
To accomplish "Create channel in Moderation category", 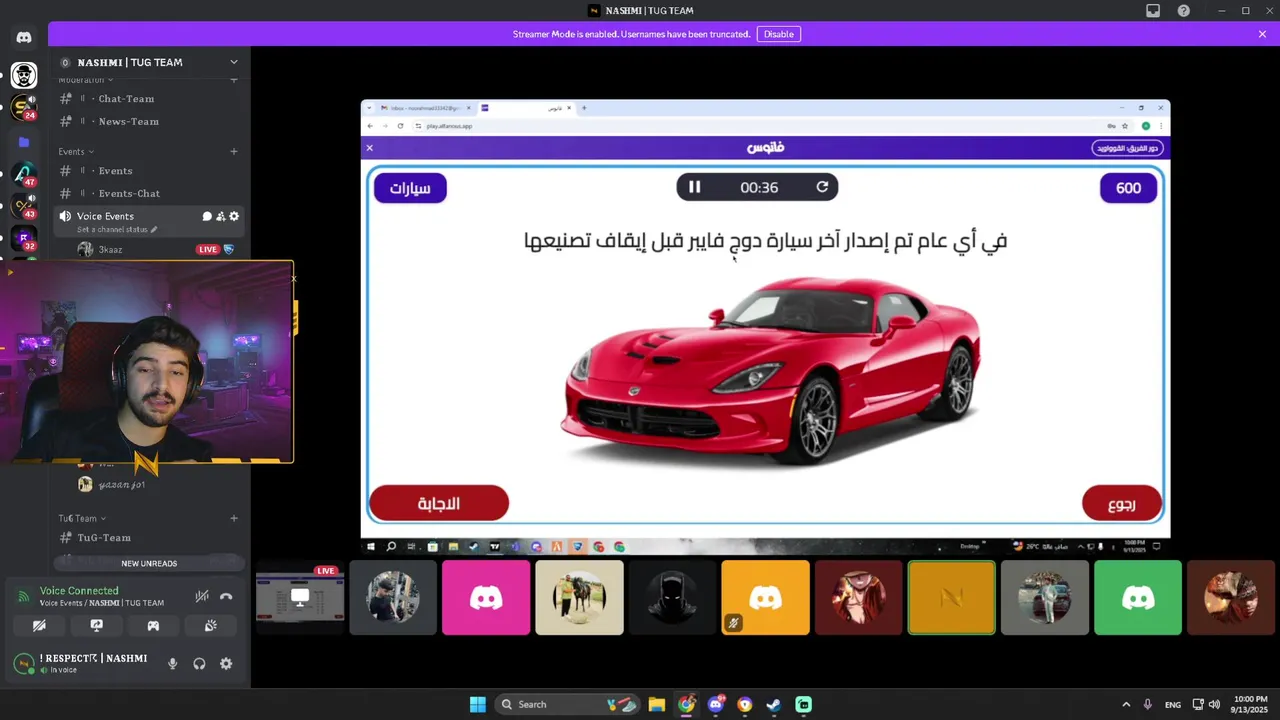I will click(234, 80).
